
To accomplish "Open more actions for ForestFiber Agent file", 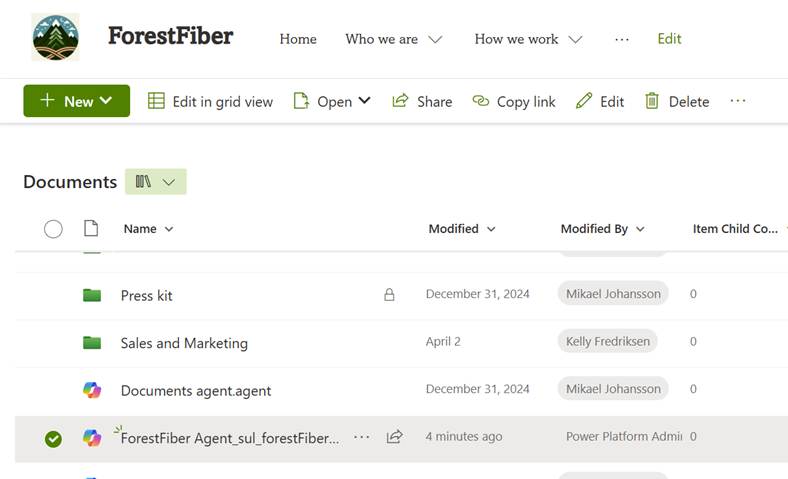I will coord(362,437).
